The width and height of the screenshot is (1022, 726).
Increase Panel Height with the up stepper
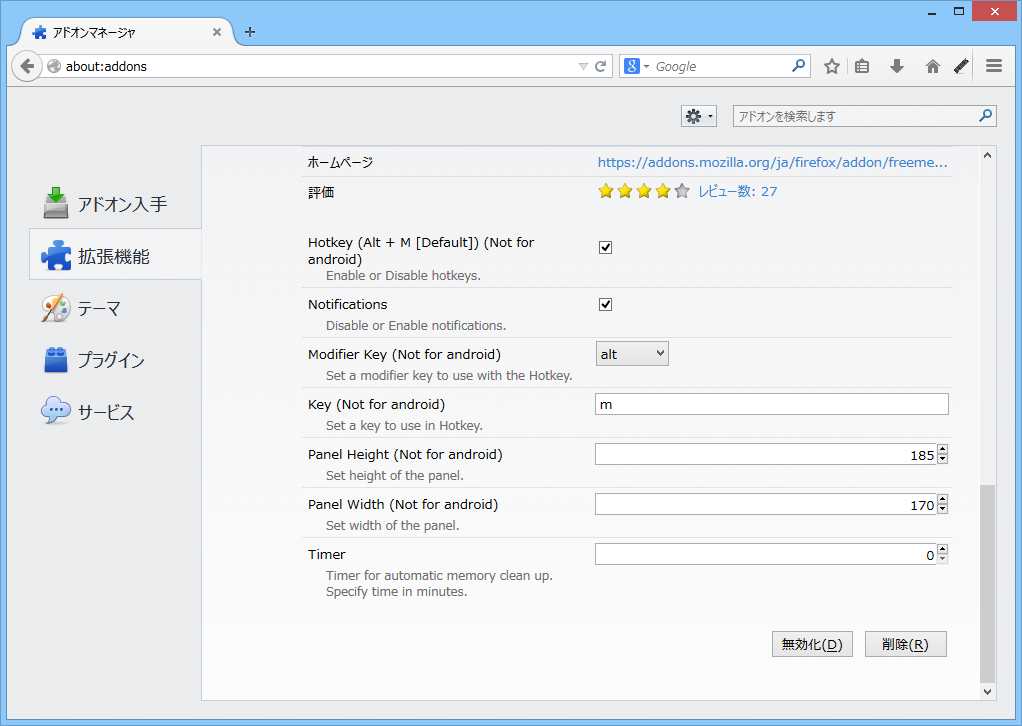tap(941, 449)
